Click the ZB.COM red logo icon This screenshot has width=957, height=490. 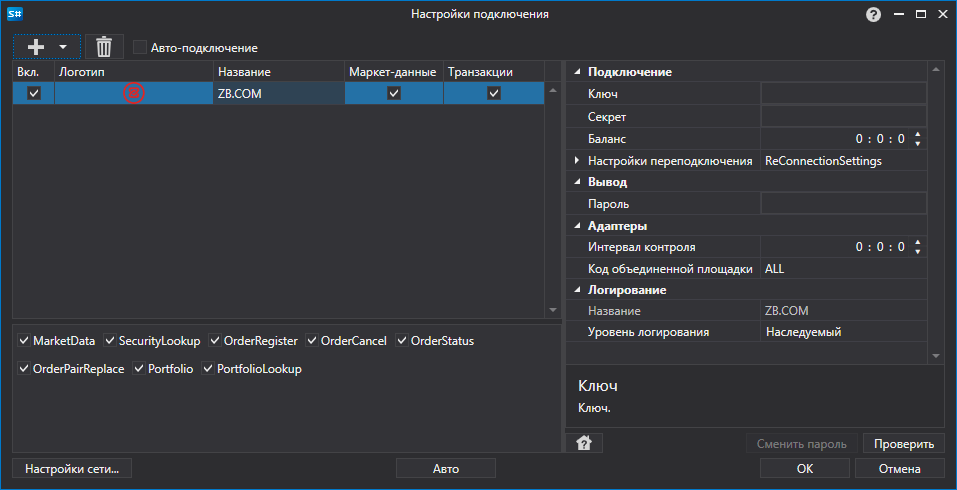(x=133, y=93)
